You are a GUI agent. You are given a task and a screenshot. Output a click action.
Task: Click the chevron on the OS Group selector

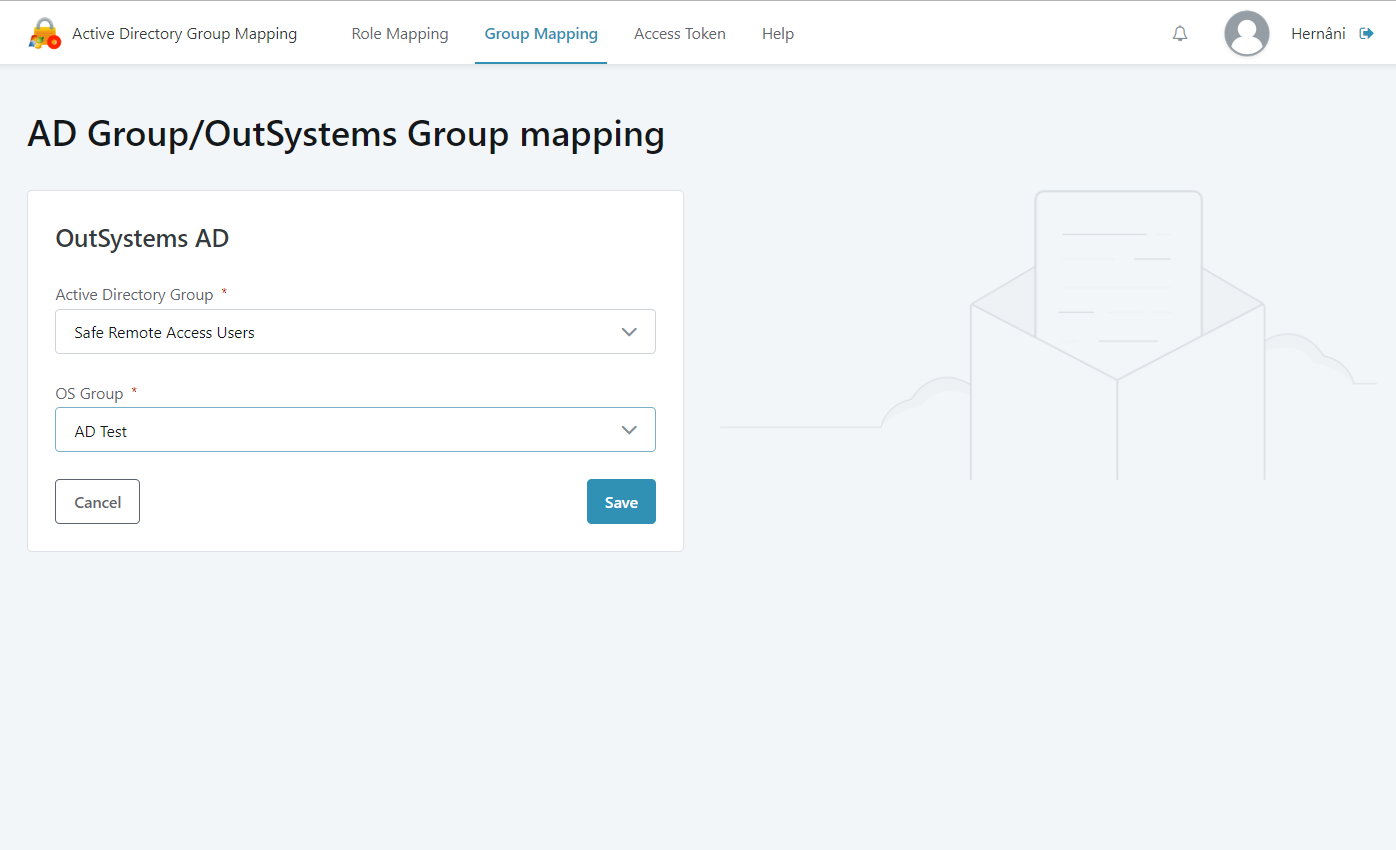pyautogui.click(x=629, y=429)
